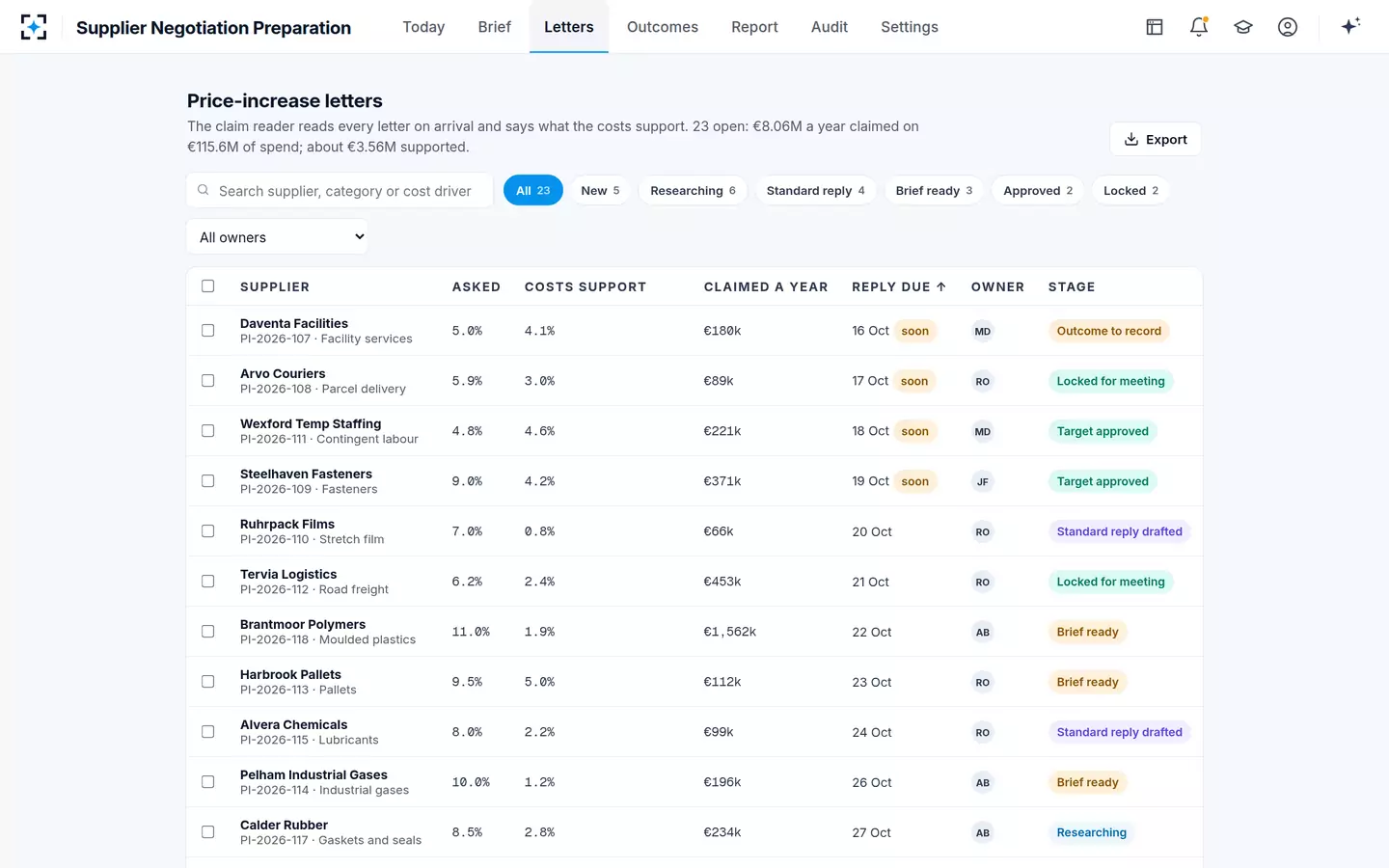Filter by Approved chip
This screenshot has width=1389, height=868.
[1038, 190]
